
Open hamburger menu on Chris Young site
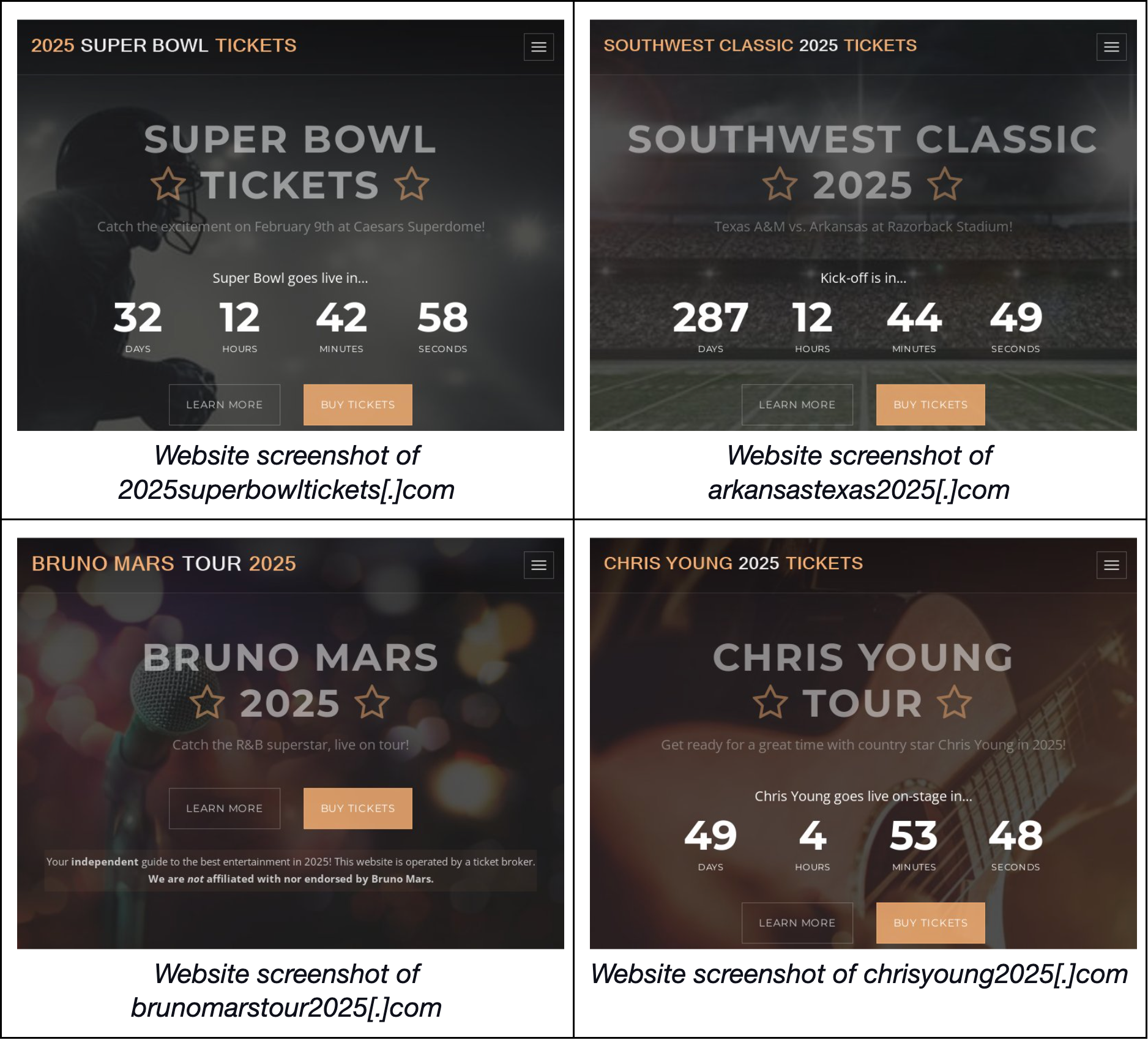pyautogui.click(x=1111, y=565)
